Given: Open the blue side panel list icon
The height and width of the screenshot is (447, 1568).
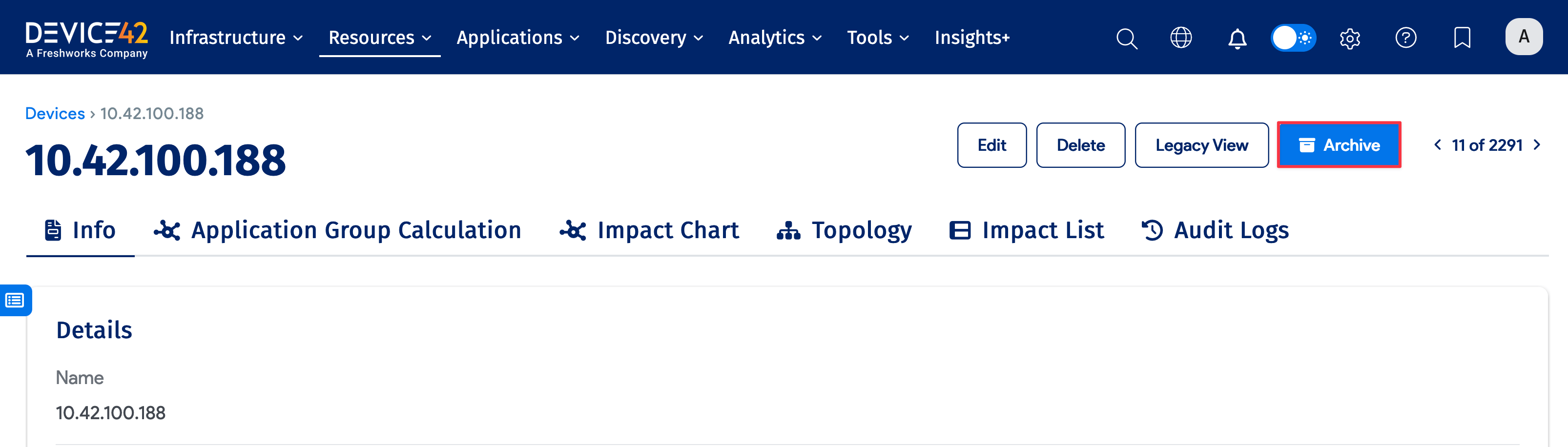Looking at the screenshot, I should [15, 300].
